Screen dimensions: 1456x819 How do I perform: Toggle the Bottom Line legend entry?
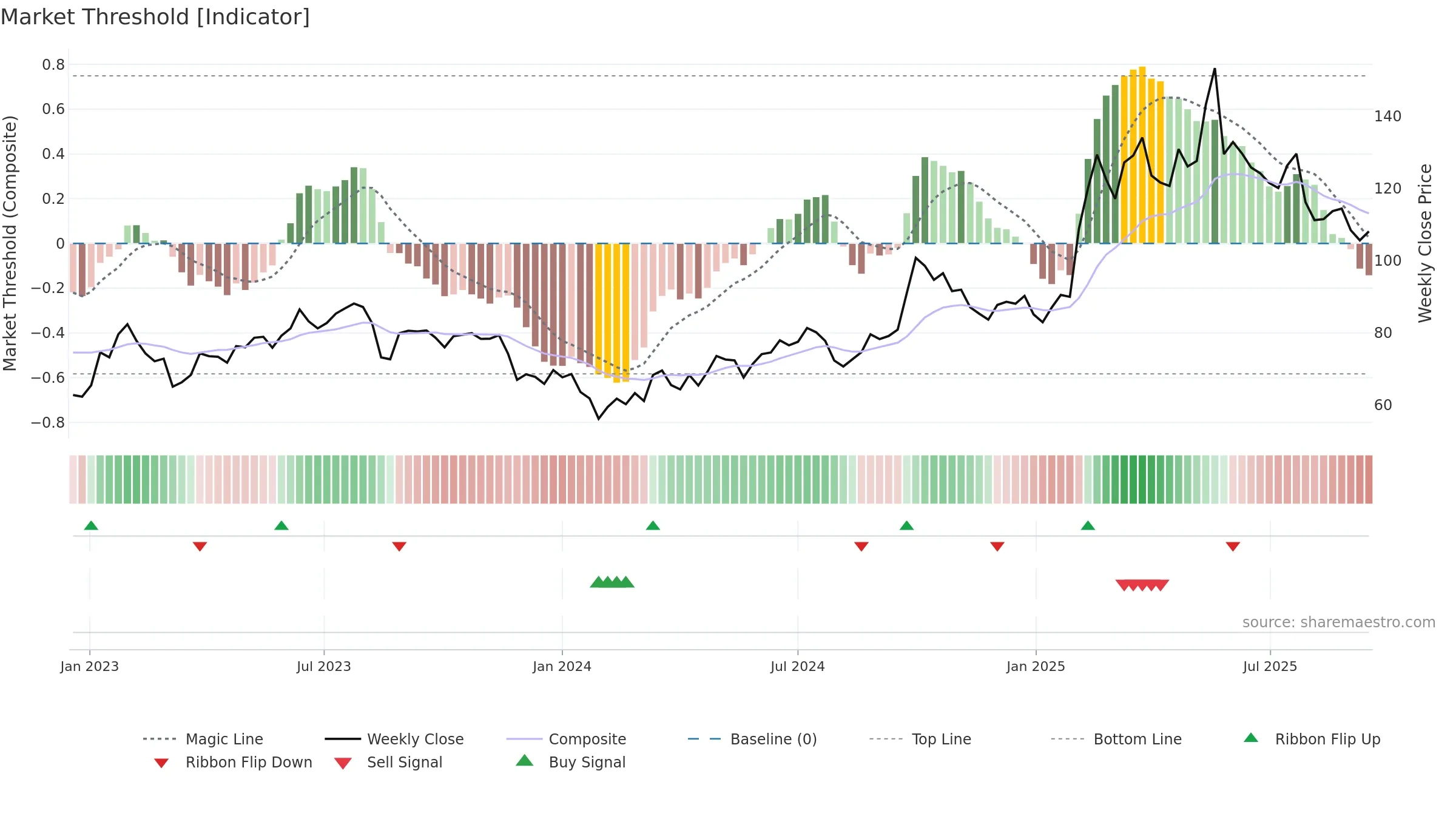tap(1116, 739)
